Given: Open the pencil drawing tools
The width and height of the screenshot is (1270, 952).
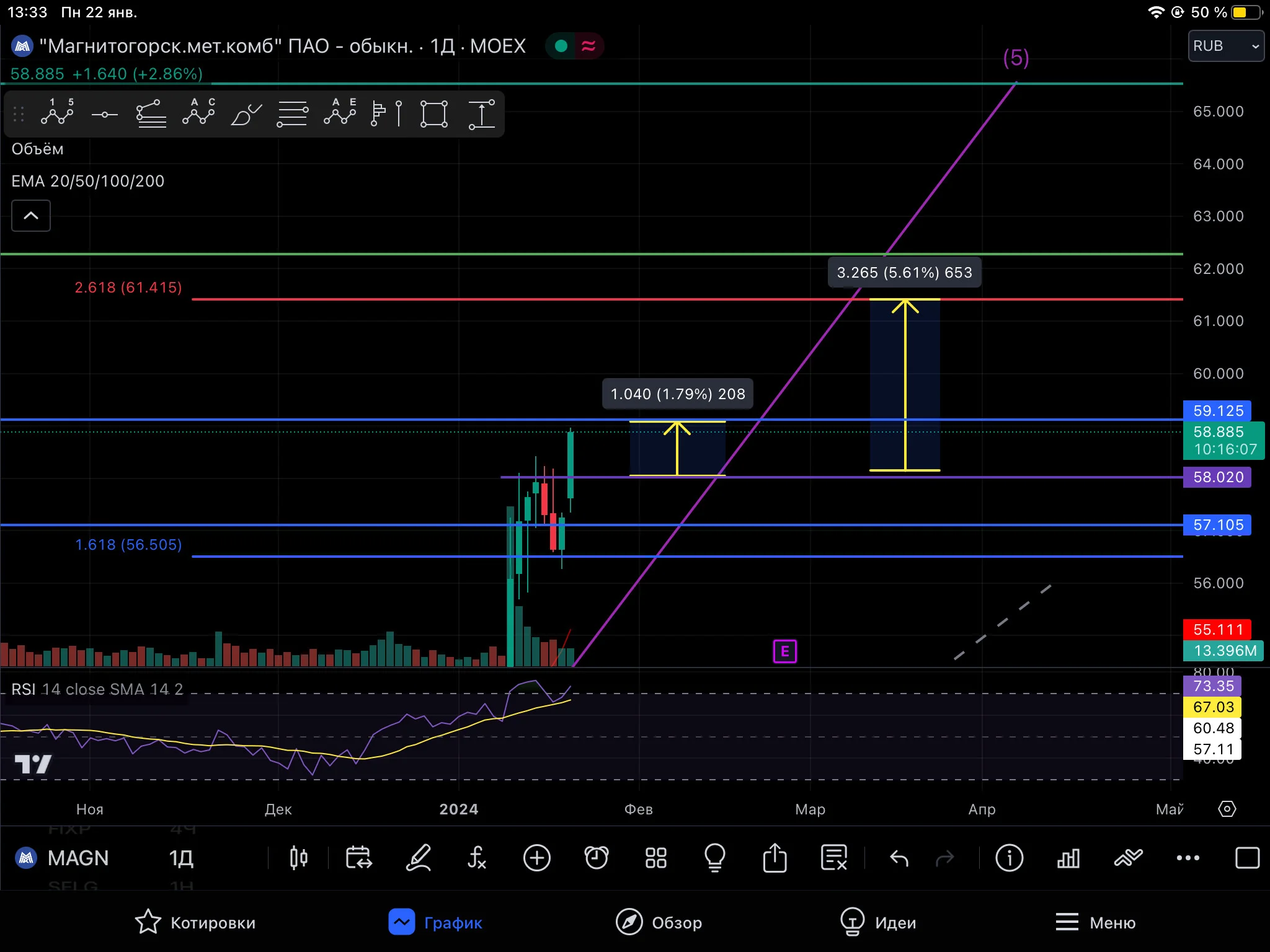Looking at the screenshot, I should click(419, 858).
